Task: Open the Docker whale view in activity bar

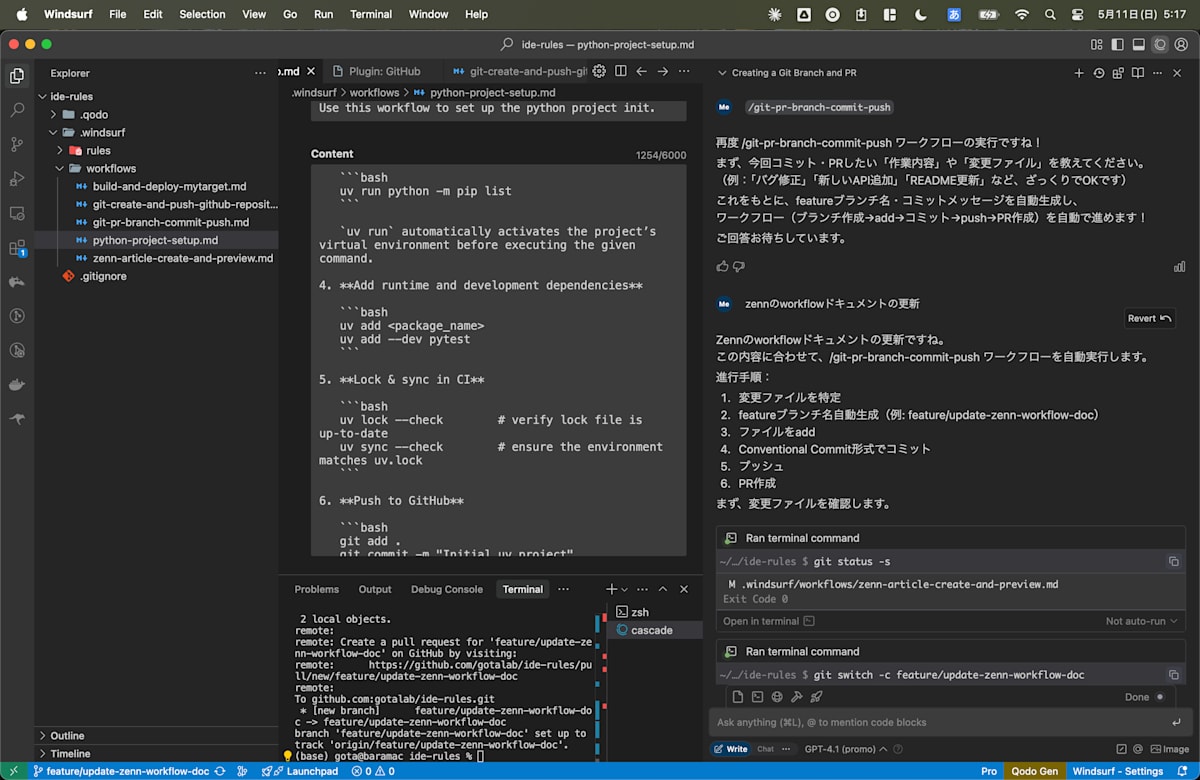Action: pos(17,385)
